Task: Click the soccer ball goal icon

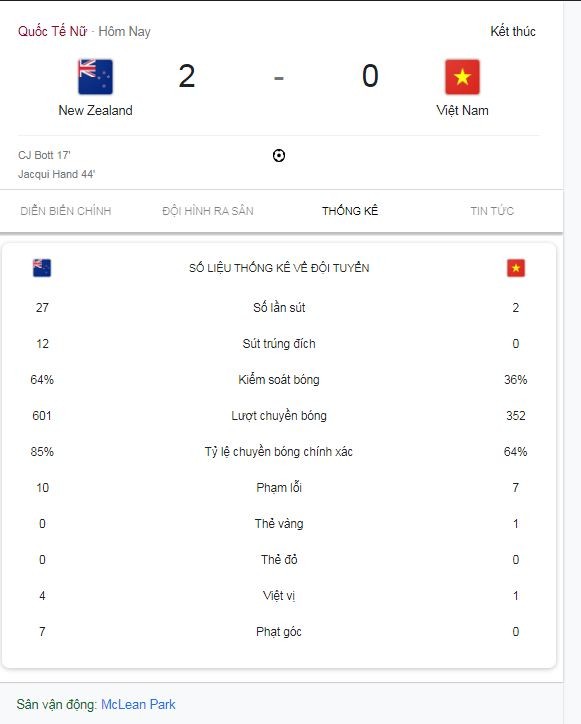Action: (278, 156)
